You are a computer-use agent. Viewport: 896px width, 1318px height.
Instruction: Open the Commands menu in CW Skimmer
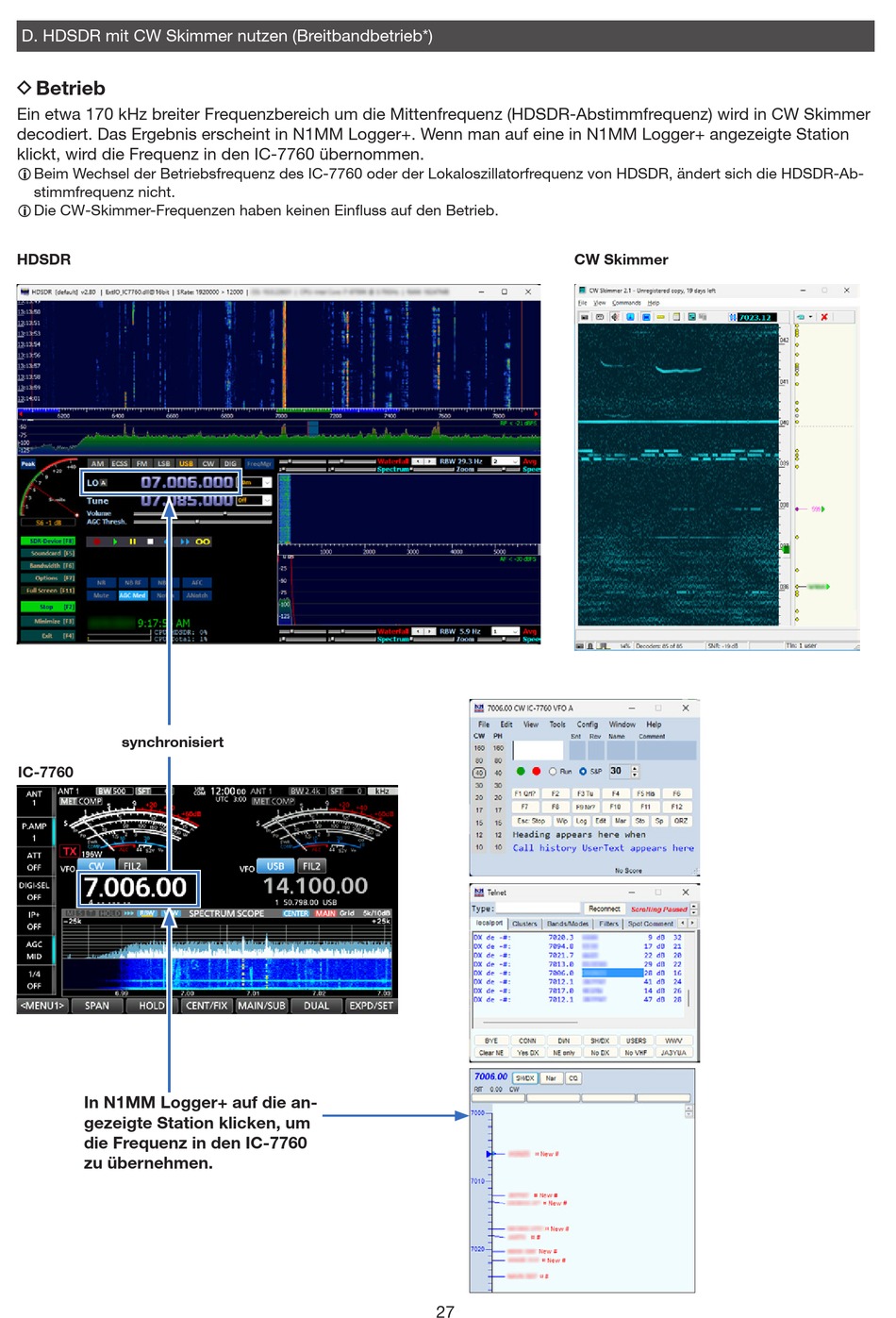pos(626,303)
